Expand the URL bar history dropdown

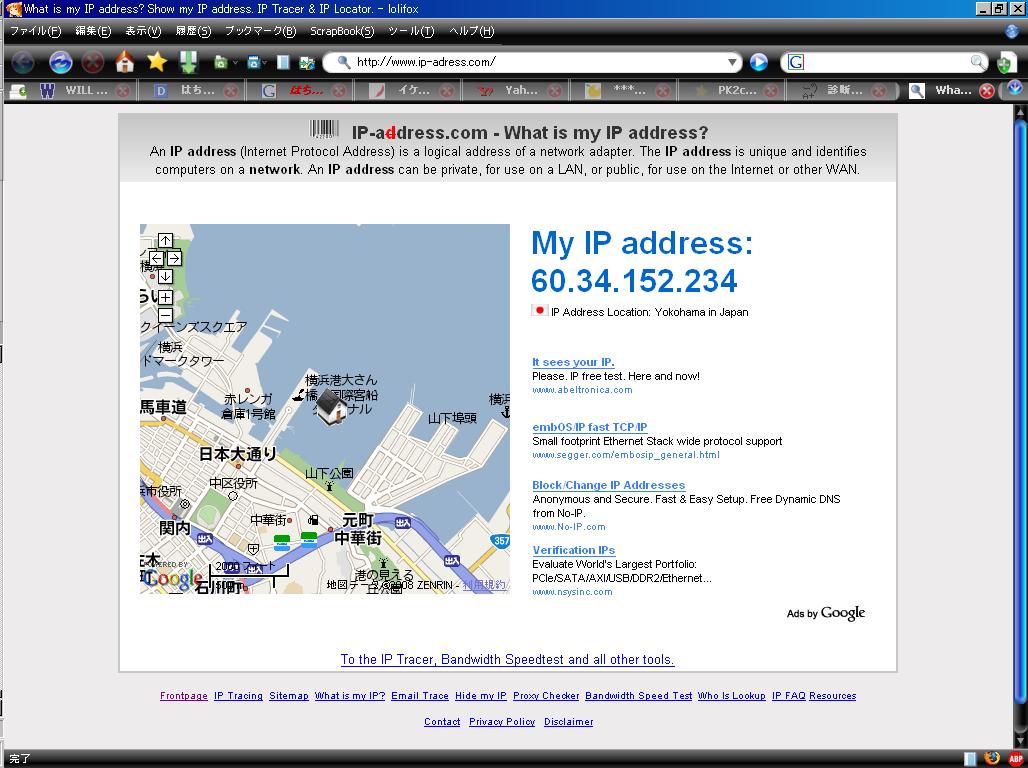point(732,62)
